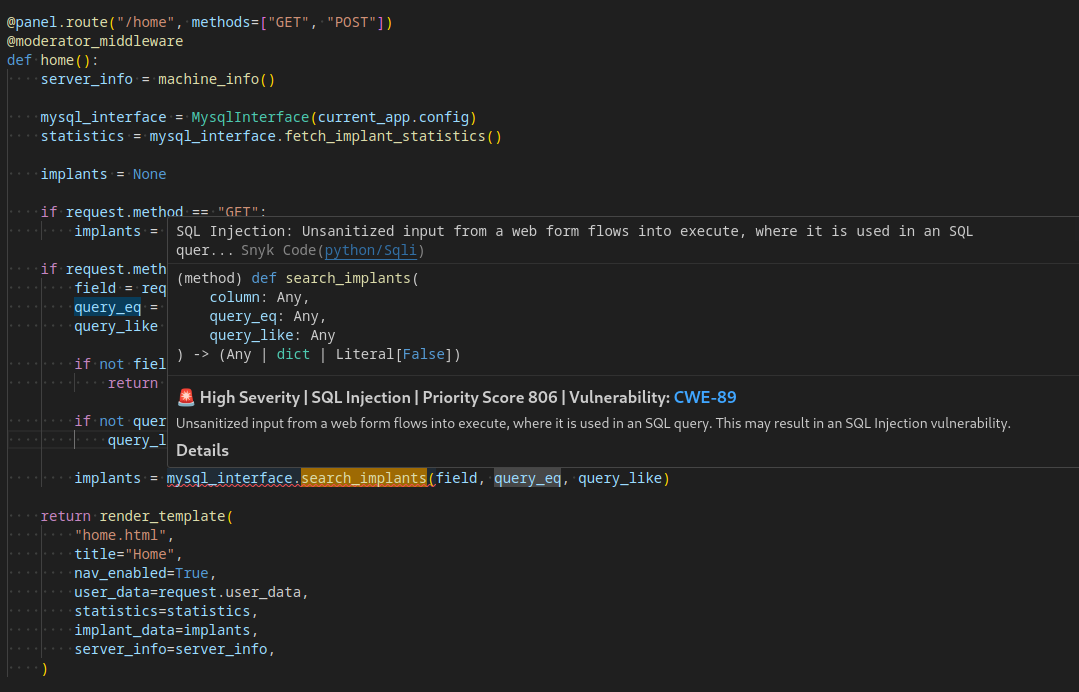This screenshot has width=1079, height=692.
Task: Select the highlighted query_eq variable assignment
Action: pos(107,307)
